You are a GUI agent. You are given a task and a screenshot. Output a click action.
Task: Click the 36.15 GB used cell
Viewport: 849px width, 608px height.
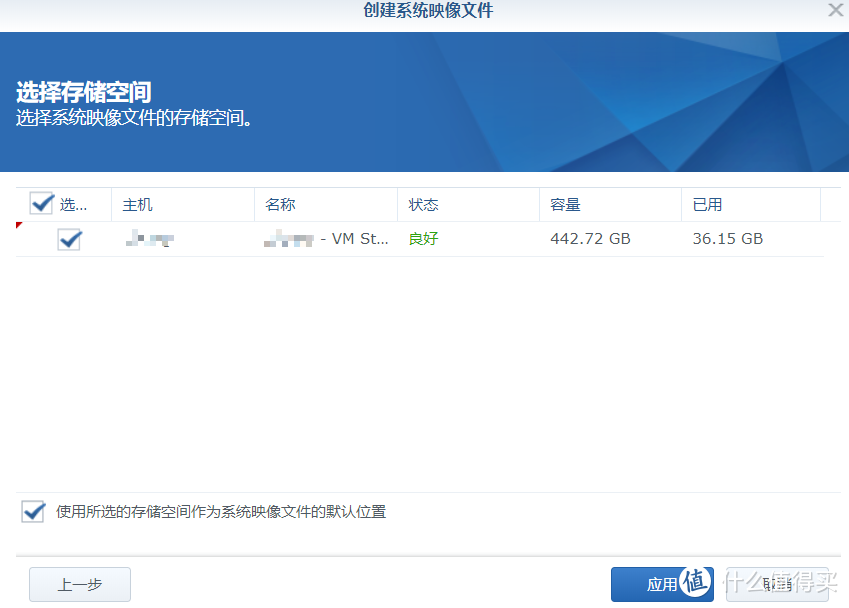pos(727,240)
